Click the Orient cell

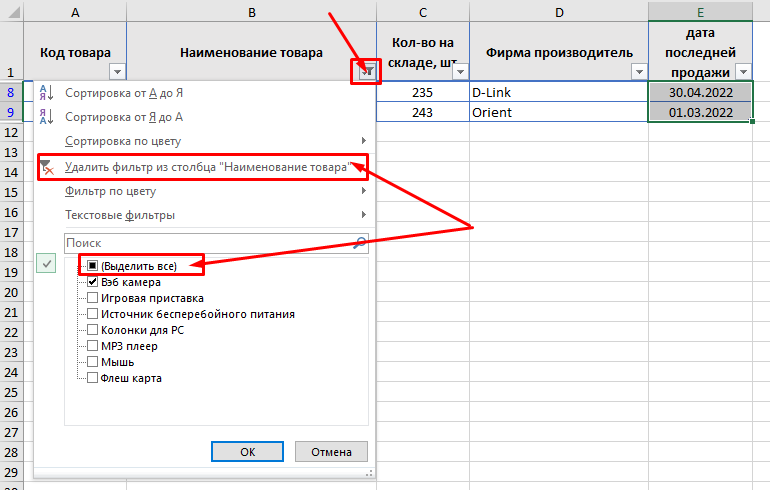click(x=559, y=112)
